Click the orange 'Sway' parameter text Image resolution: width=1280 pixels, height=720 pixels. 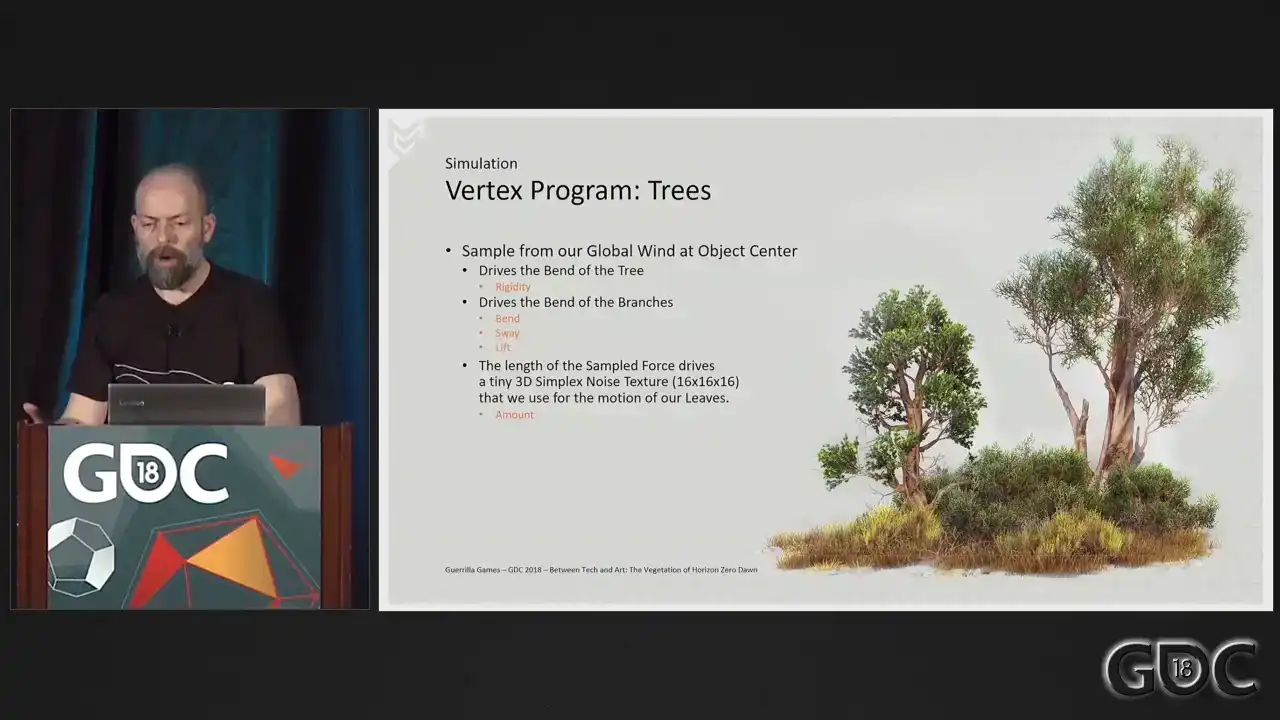click(507, 333)
